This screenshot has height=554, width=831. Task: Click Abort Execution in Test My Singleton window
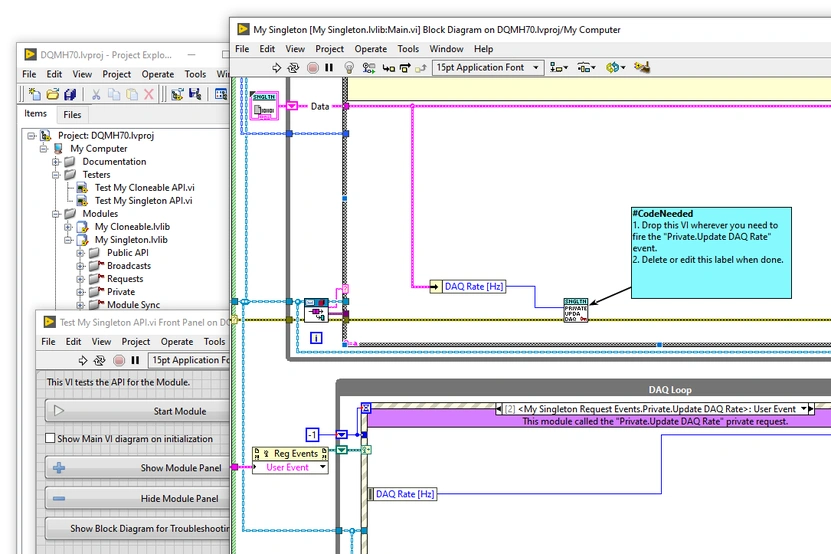pos(119,360)
